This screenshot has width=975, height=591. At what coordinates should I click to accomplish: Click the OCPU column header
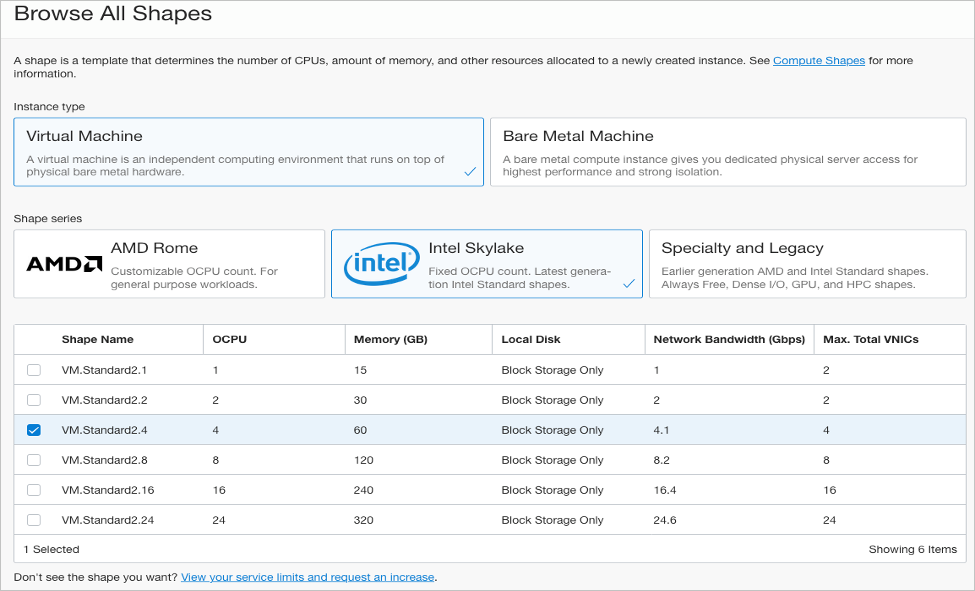coord(229,339)
